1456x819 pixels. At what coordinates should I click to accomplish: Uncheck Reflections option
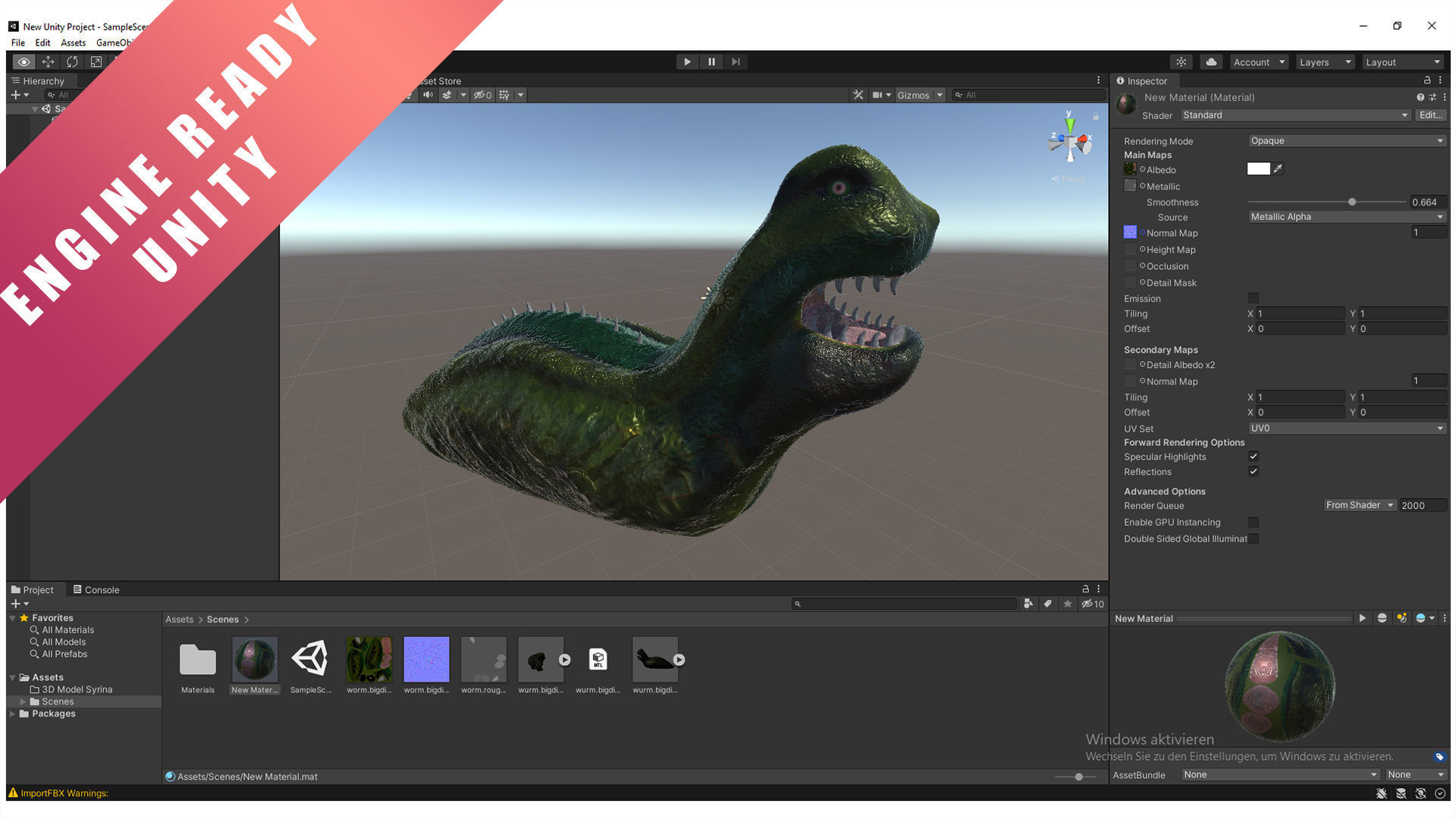click(1254, 472)
